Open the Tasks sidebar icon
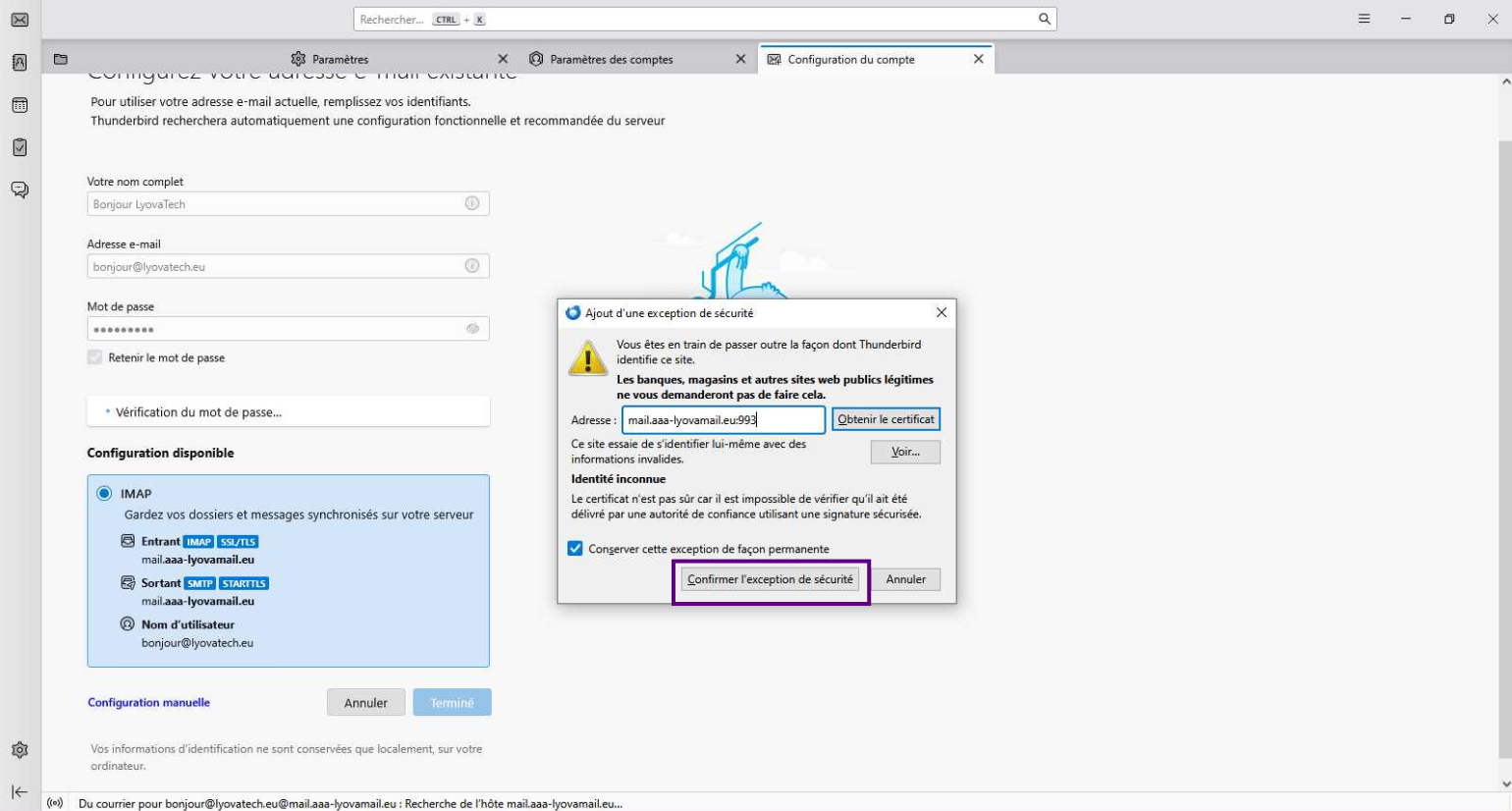The image size is (1512, 811). click(20, 147)
